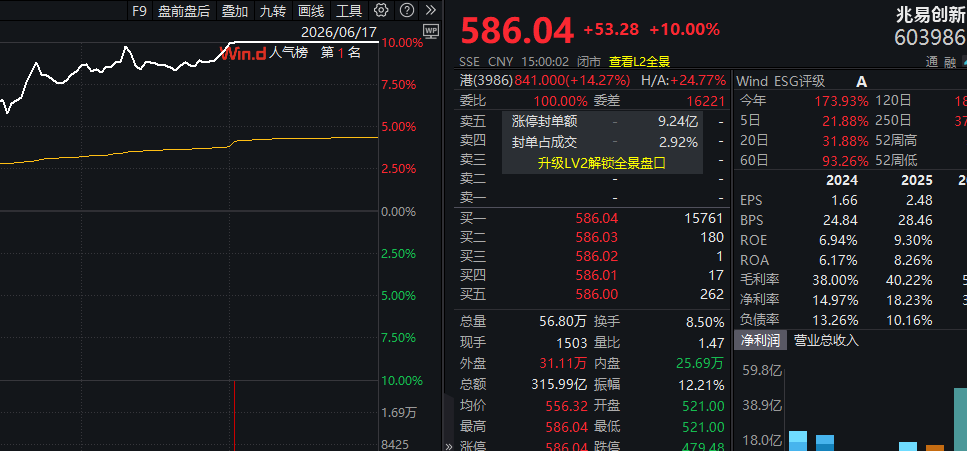Click the stock name 兆易创新

tap(931, 15)
